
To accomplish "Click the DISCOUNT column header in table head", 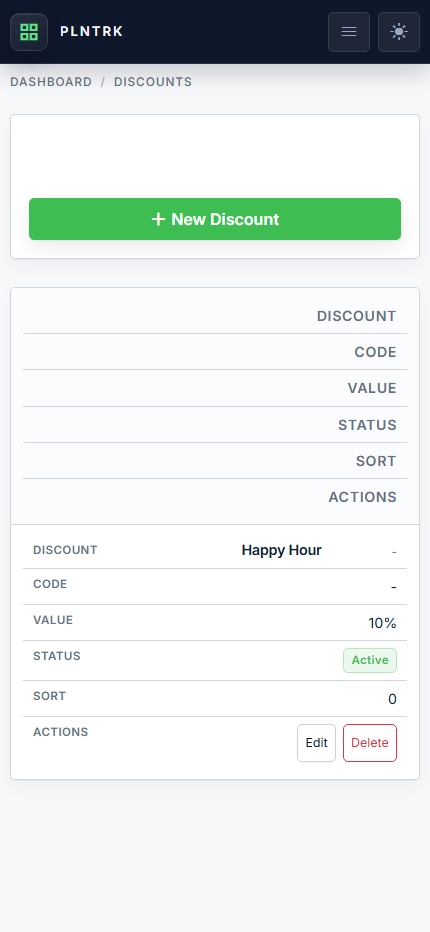I will (356, 316).
